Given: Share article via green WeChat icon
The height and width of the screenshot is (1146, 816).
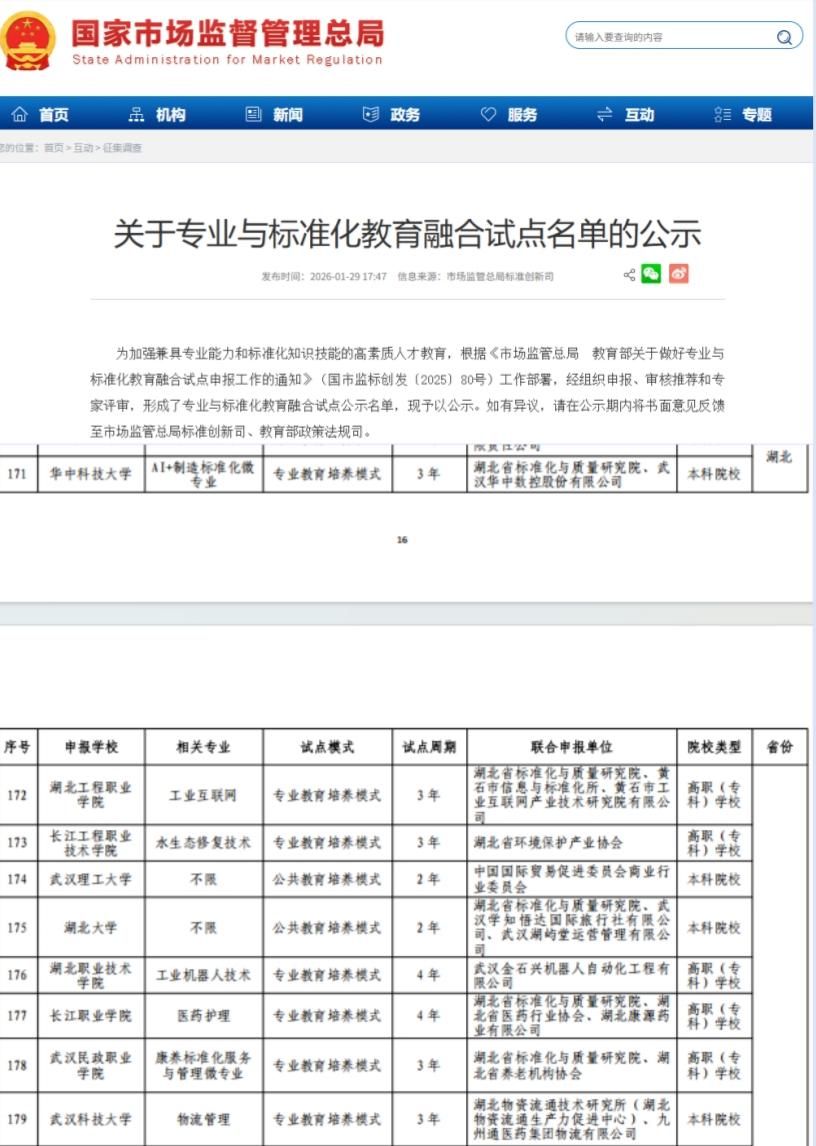Looking at the screenshot, I should point(652,274).
